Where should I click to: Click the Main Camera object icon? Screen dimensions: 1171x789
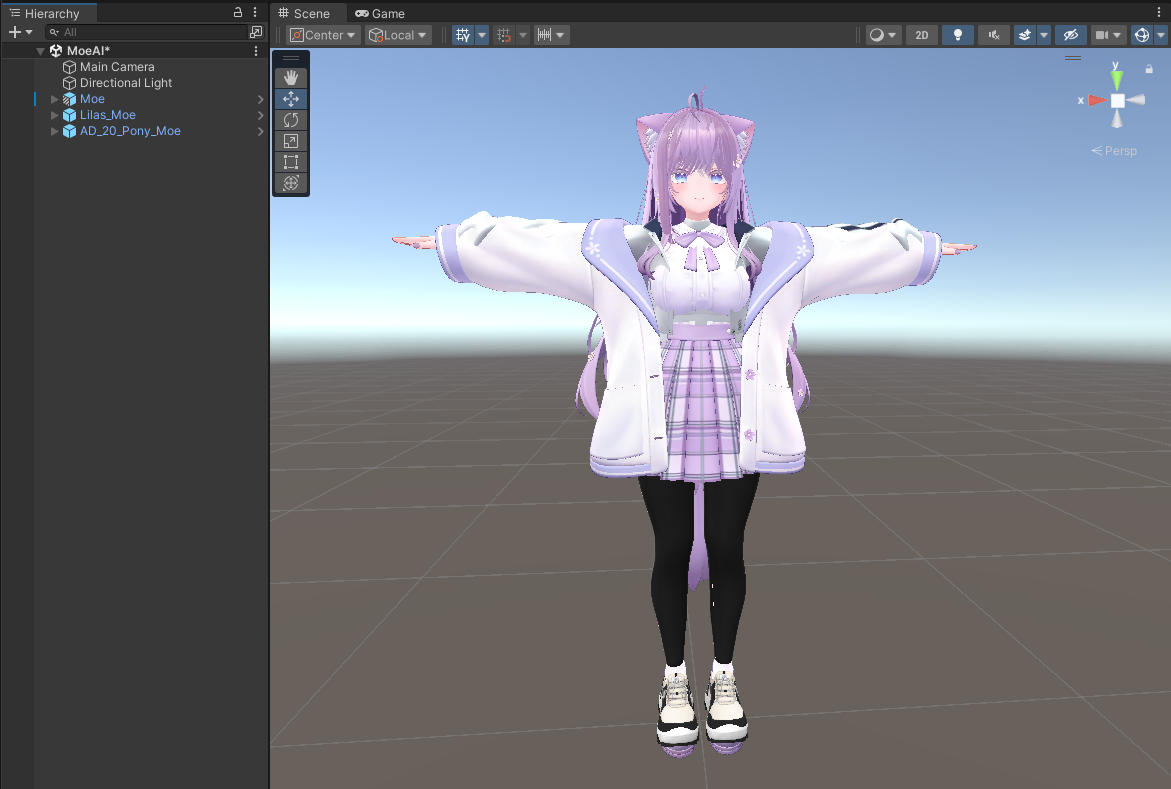69,66
